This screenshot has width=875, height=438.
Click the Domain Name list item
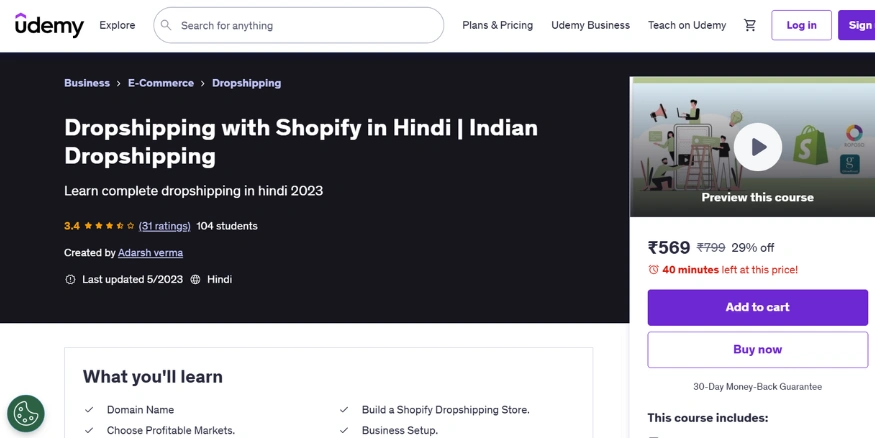[141, 410]
